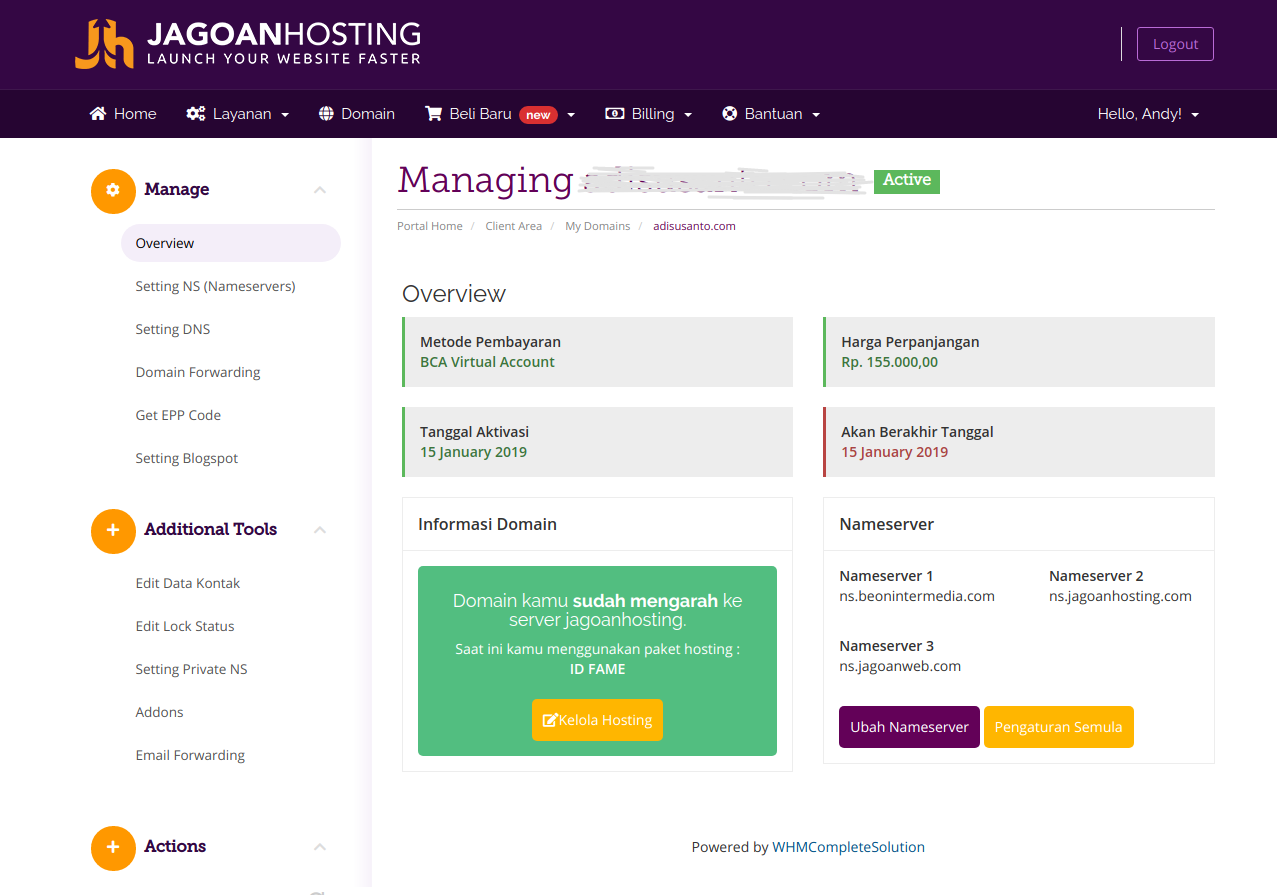The width and height of the screenshot is (1277, 895).
Task: Click the Beli Baru shopping cart icon
Action: (x=433, y=114)
